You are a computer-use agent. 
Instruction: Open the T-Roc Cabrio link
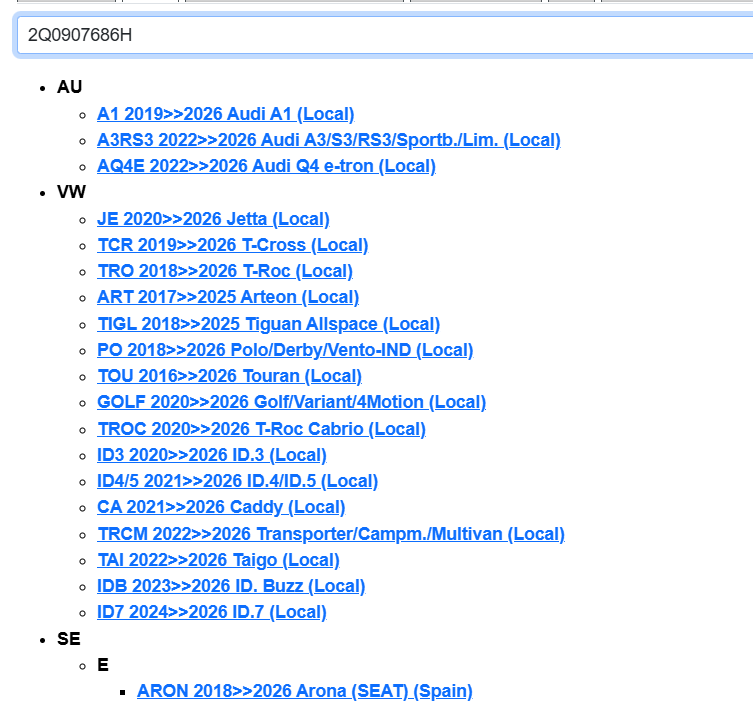[x=261, y=429]
